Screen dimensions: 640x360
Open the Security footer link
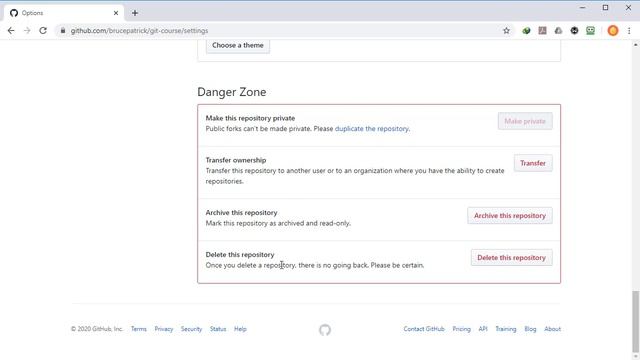point(191,329)
